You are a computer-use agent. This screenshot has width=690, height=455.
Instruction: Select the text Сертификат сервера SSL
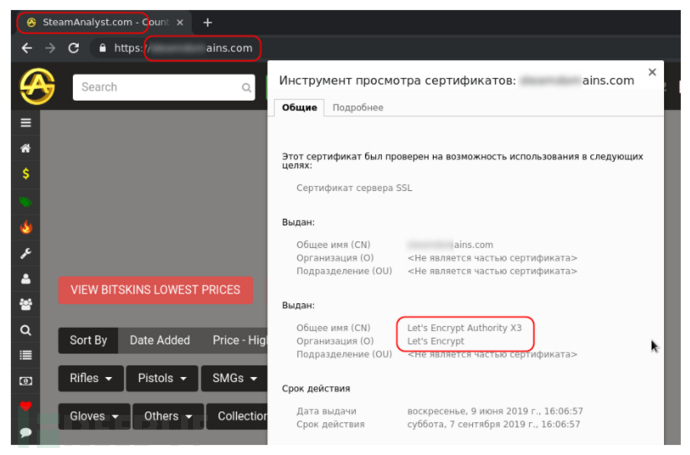tap(354, 188)
